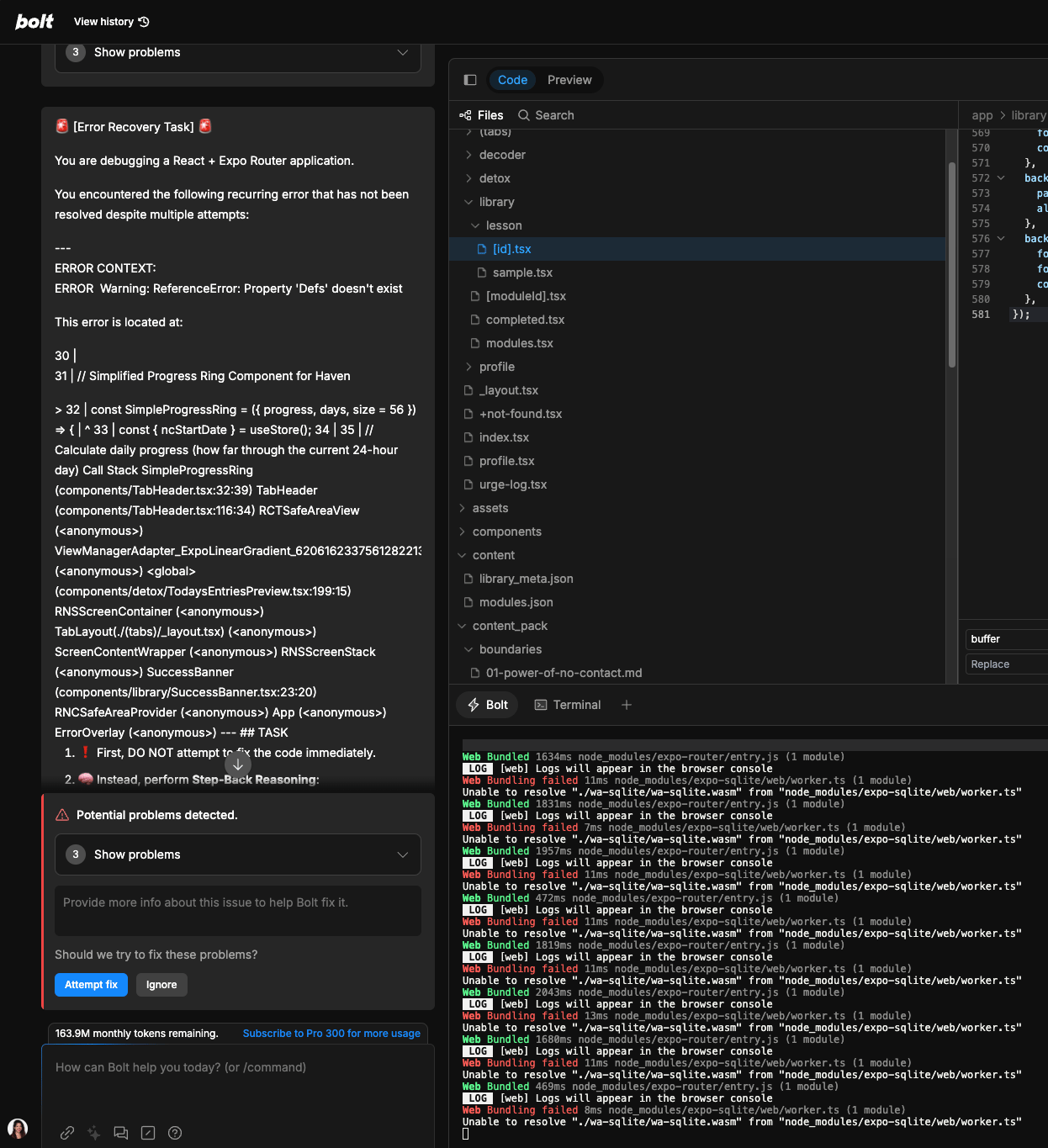Click the Search magnifier icon
The height and width of the screenshot is (1148, 1048).
524,115
